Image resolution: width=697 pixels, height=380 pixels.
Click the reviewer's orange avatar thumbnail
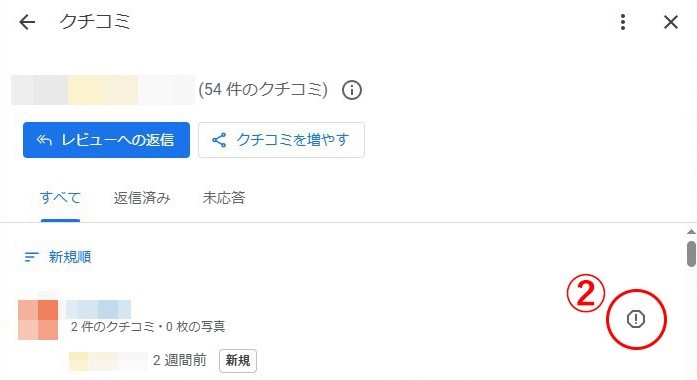(38, 320)
